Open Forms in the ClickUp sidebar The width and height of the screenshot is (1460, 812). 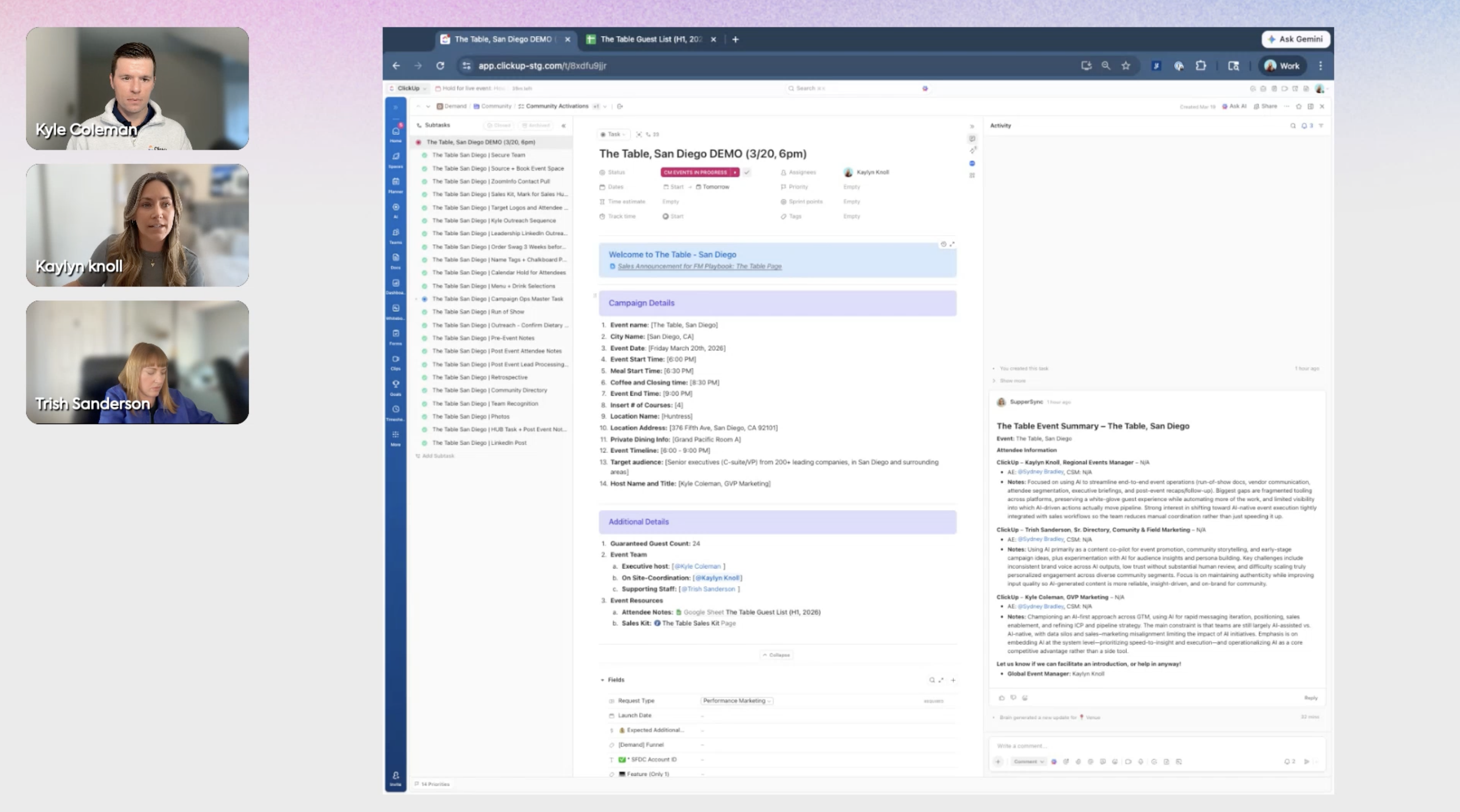[396, 337]
